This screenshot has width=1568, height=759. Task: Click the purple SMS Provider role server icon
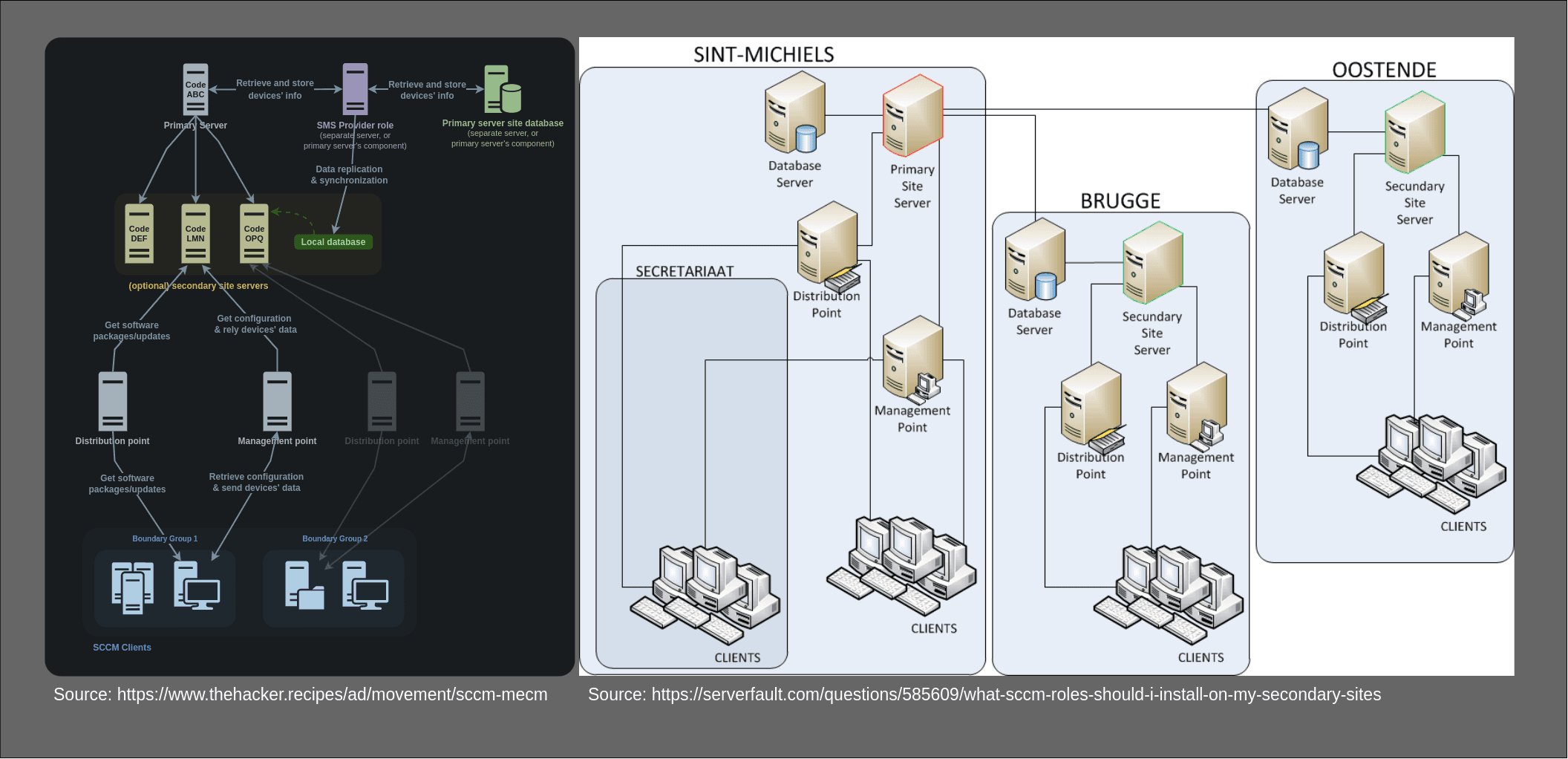pos(356,88)
